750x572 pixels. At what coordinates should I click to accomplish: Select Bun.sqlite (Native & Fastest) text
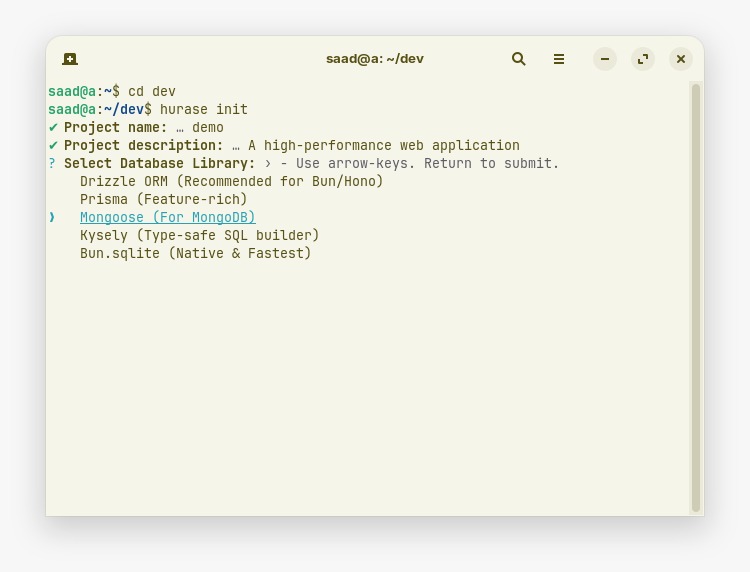click(196, 253)
